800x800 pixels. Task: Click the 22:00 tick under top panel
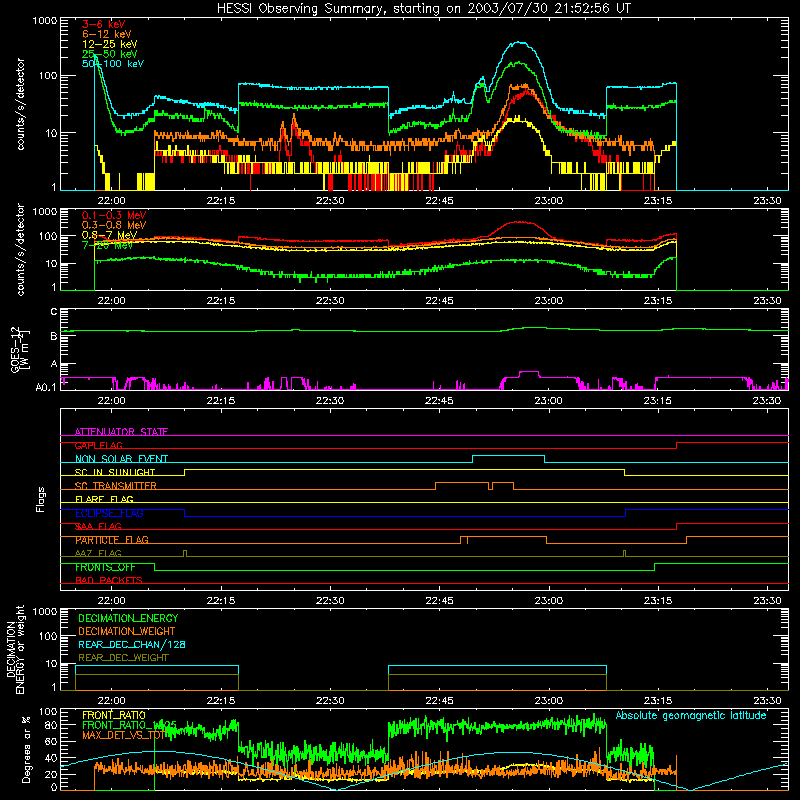[111, 201]
